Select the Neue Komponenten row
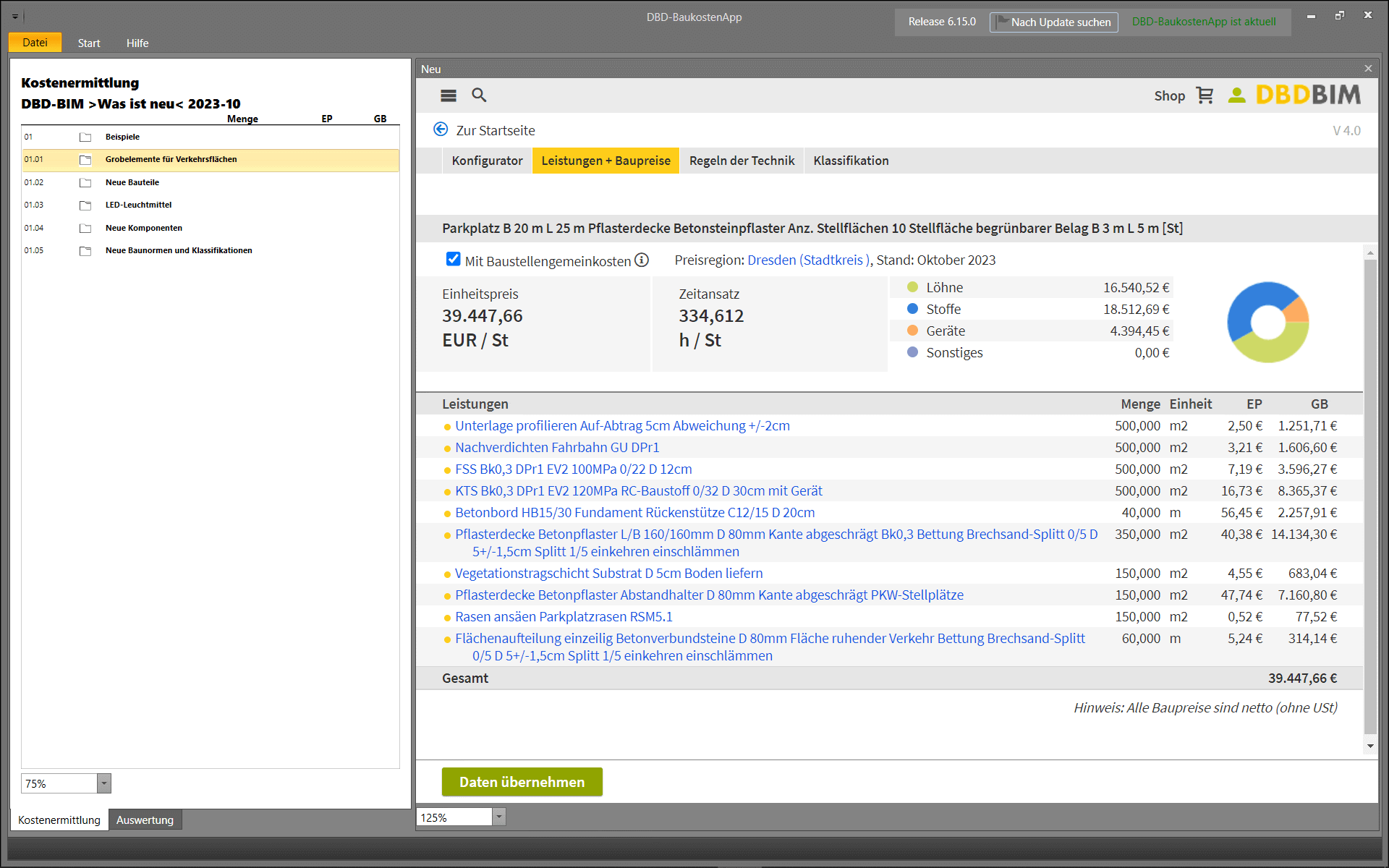1389x868 pixels. [x=211, y=229]
